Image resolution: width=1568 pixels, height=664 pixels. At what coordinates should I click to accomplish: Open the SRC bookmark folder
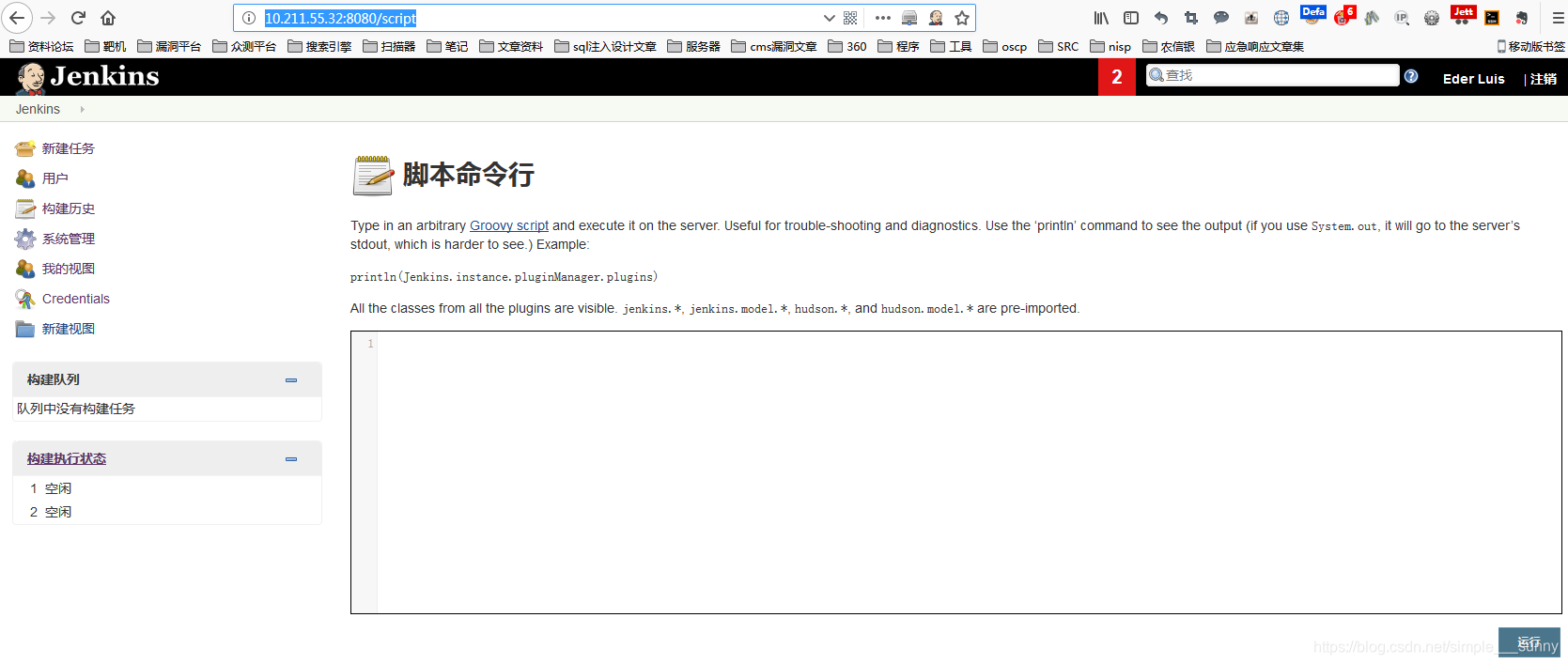coord(1058,46)
